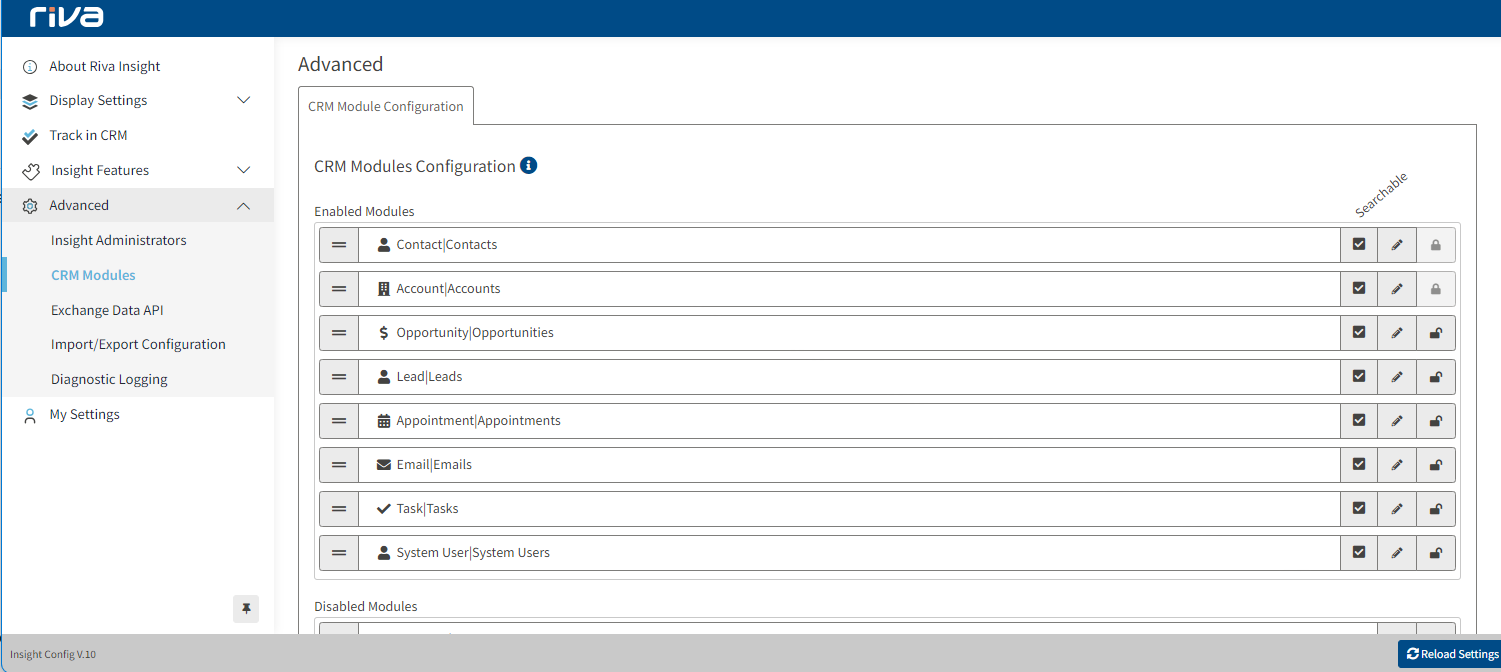Toggle Searchable checkbox for Contact|Contacts
1501x672 pixels.
click(1359, 244)
